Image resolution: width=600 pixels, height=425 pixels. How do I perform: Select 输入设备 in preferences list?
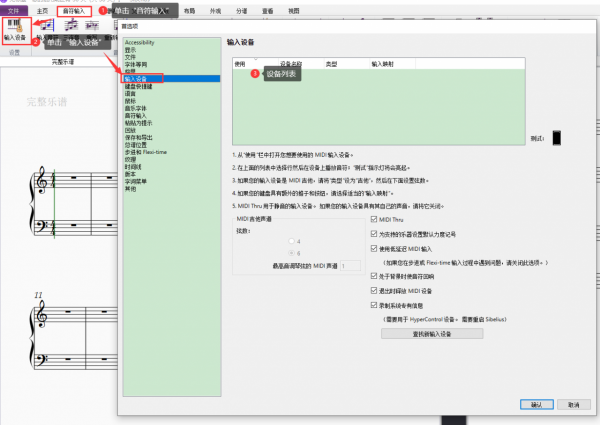[x=171, y=79]
